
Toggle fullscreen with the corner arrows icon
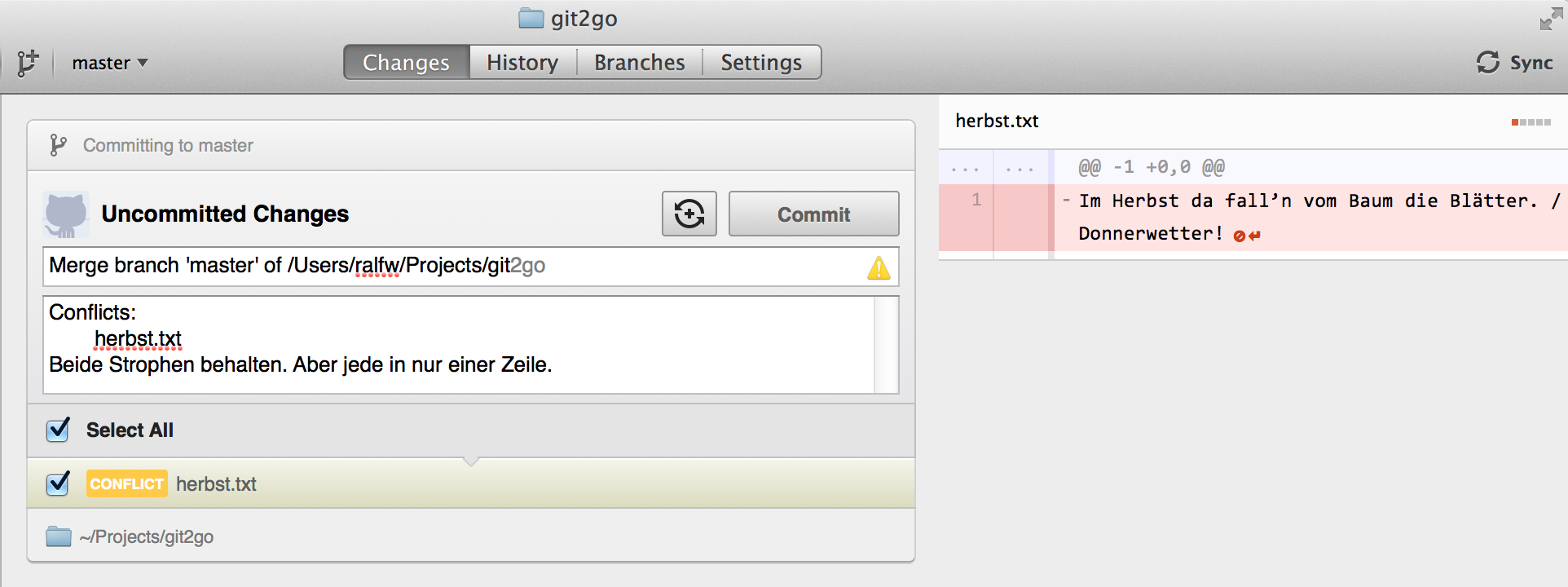1551,19
